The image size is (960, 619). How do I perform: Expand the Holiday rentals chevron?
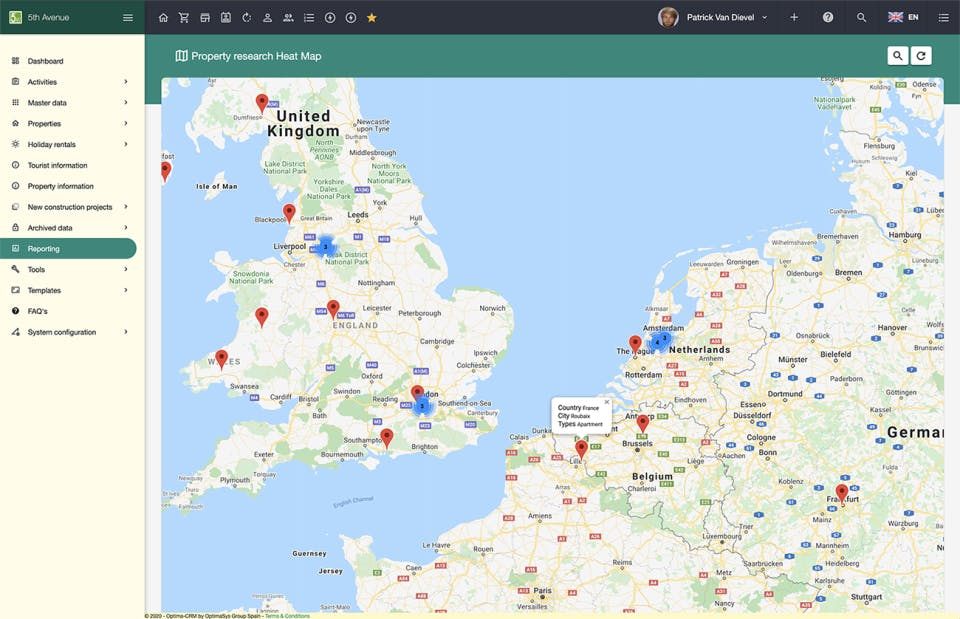point(126,144)
